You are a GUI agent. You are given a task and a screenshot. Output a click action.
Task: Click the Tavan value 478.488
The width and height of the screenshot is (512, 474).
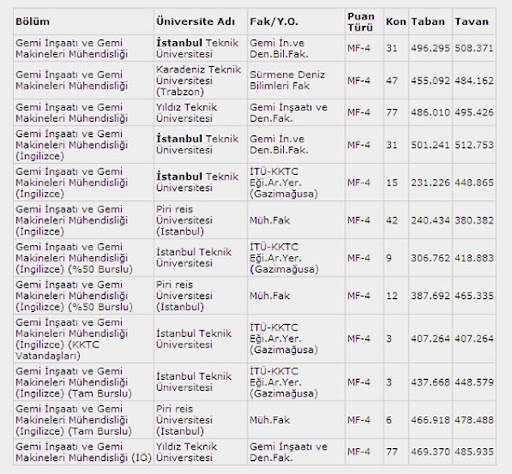[474, 420]
